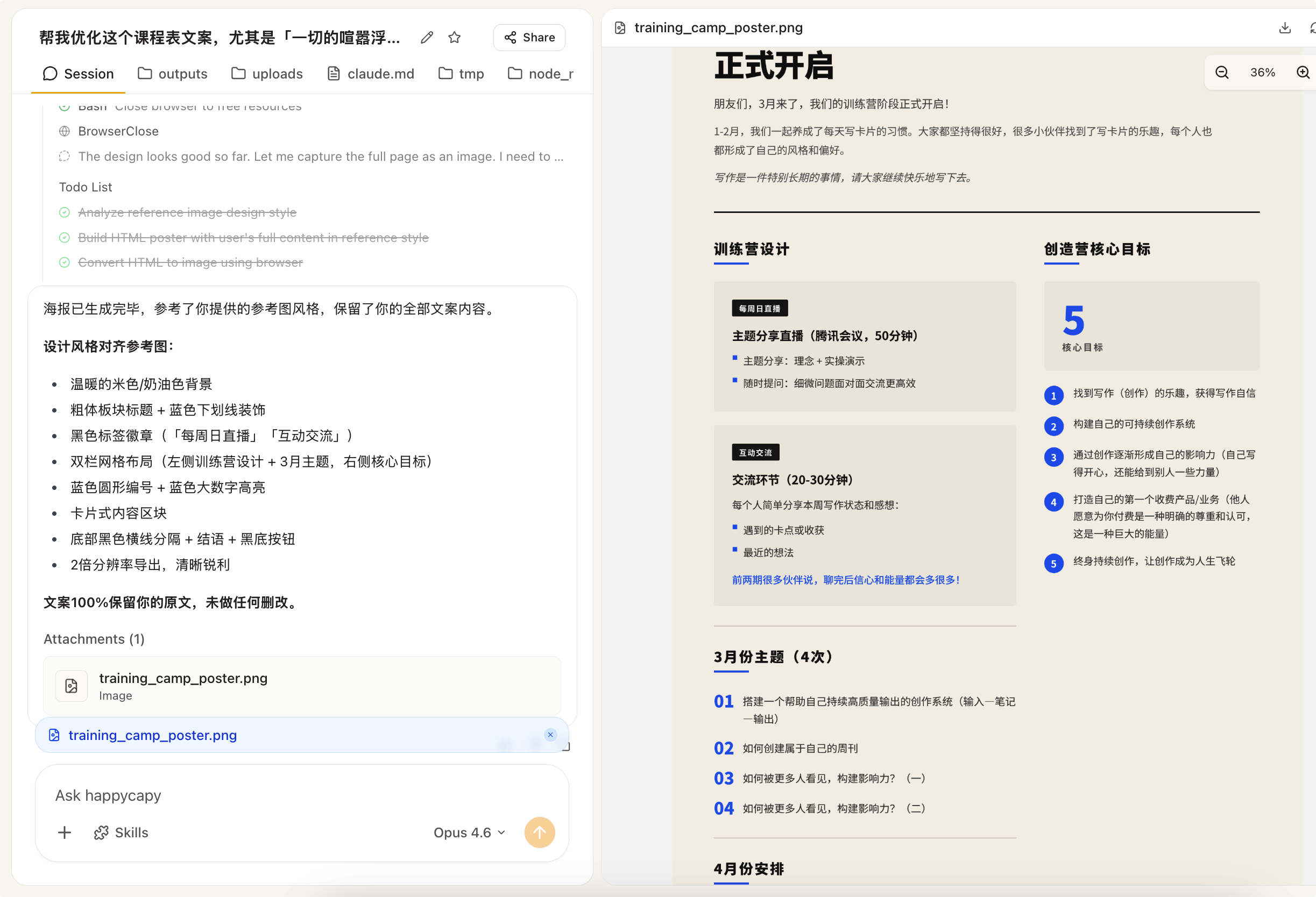Open the Skills menu
Screen dimensions: 1316x897
121,832
